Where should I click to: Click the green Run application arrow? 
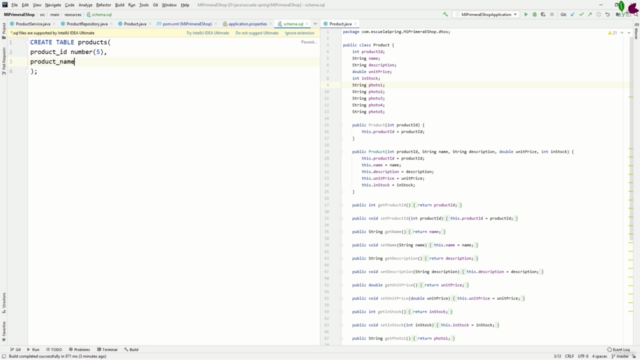click(x=526, y=15)
